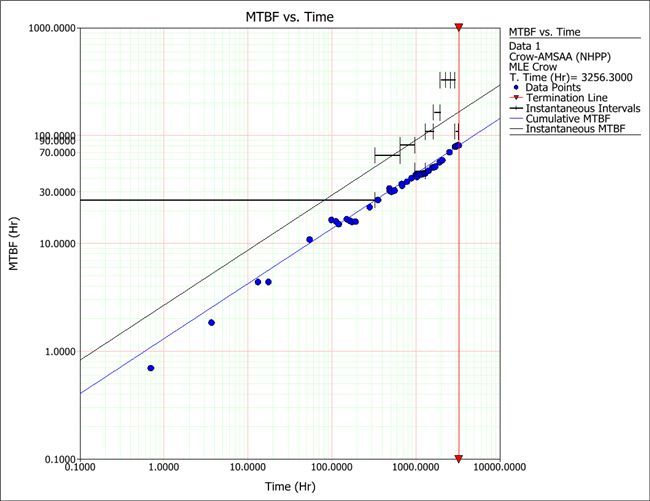Viewport: 650px width, 501px height.
Task: Select the lowest data point on the plot
Action: [x=151, y=368]
